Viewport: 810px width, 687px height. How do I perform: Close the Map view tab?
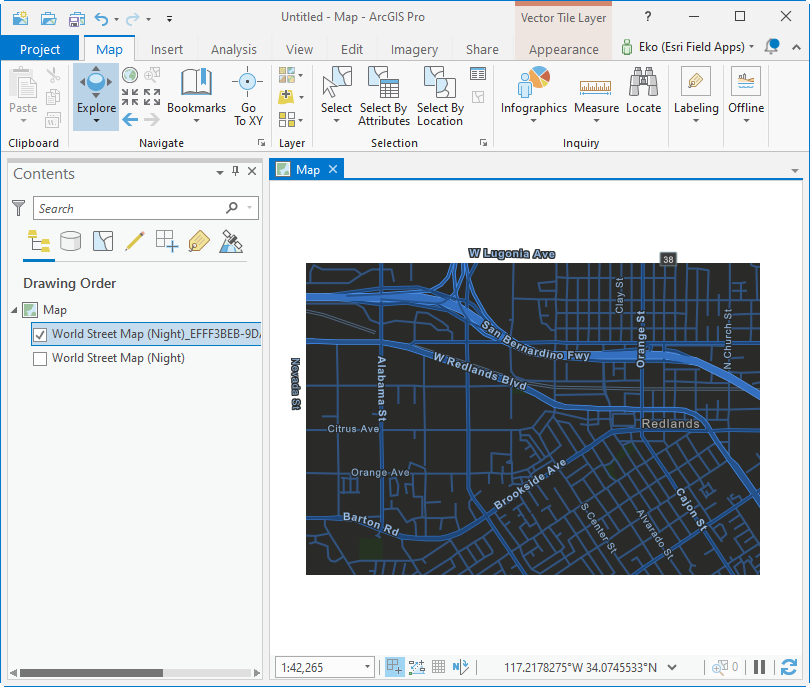click(333, 169)
